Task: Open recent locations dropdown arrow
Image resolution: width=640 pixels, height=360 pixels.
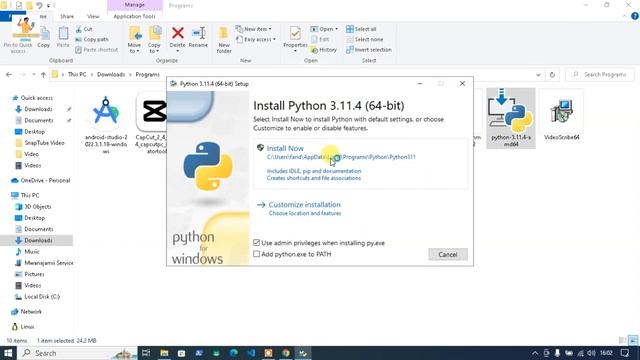Action: click(x=34, y=74)
